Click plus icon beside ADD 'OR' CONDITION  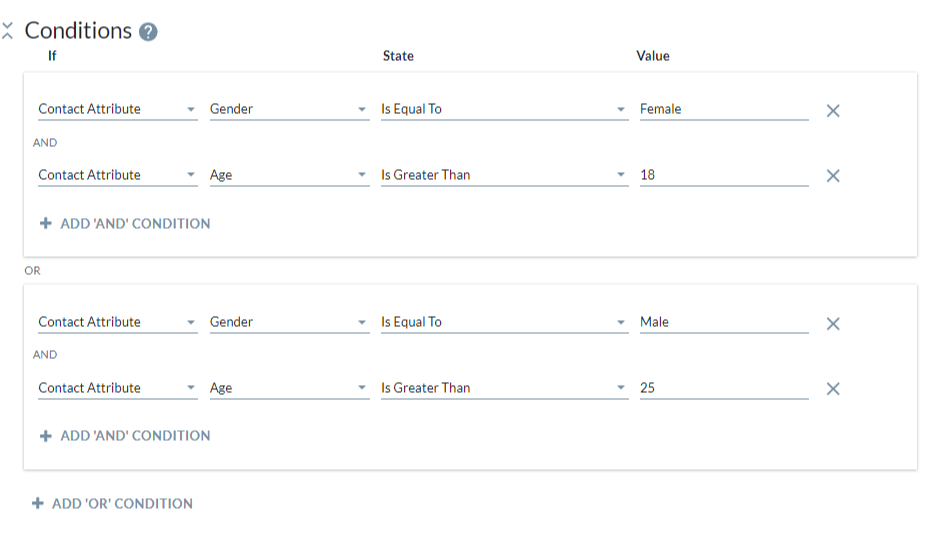click(38, 503)
